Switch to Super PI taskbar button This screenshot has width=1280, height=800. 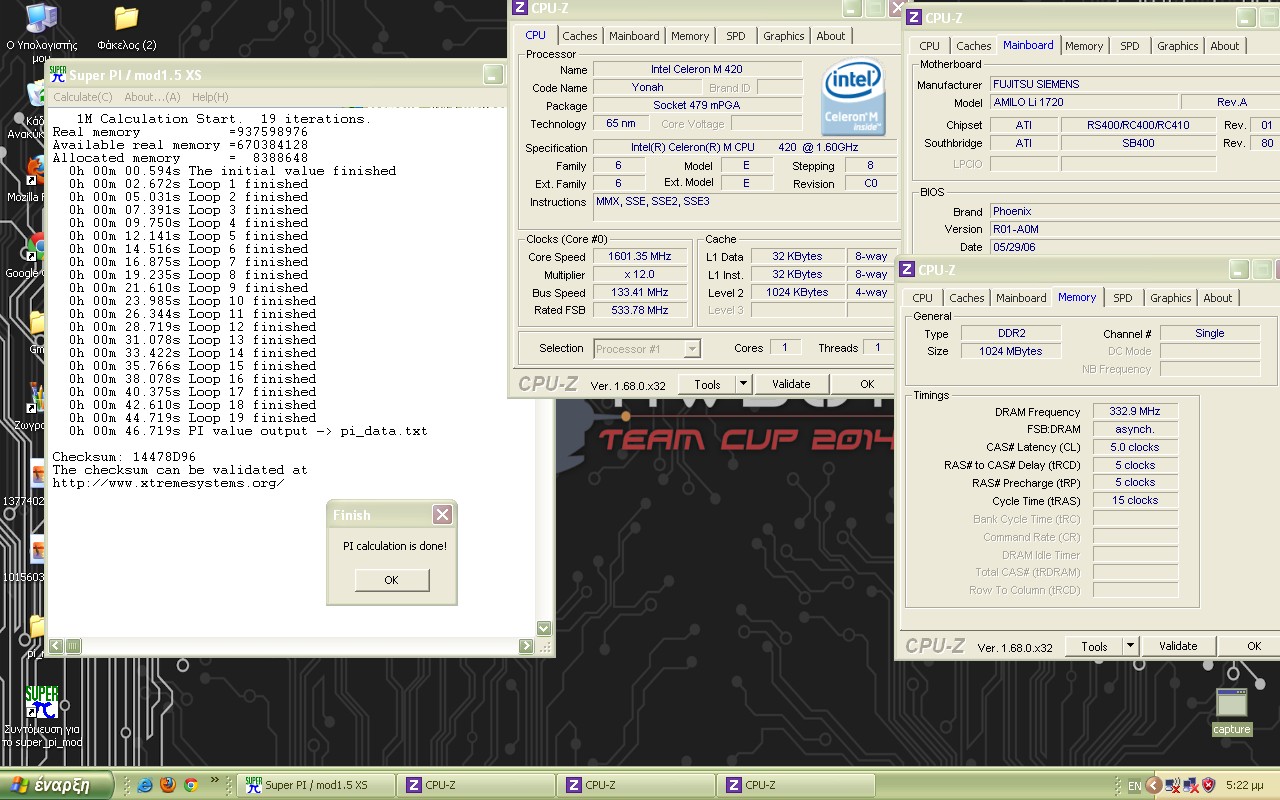point(316,785)
